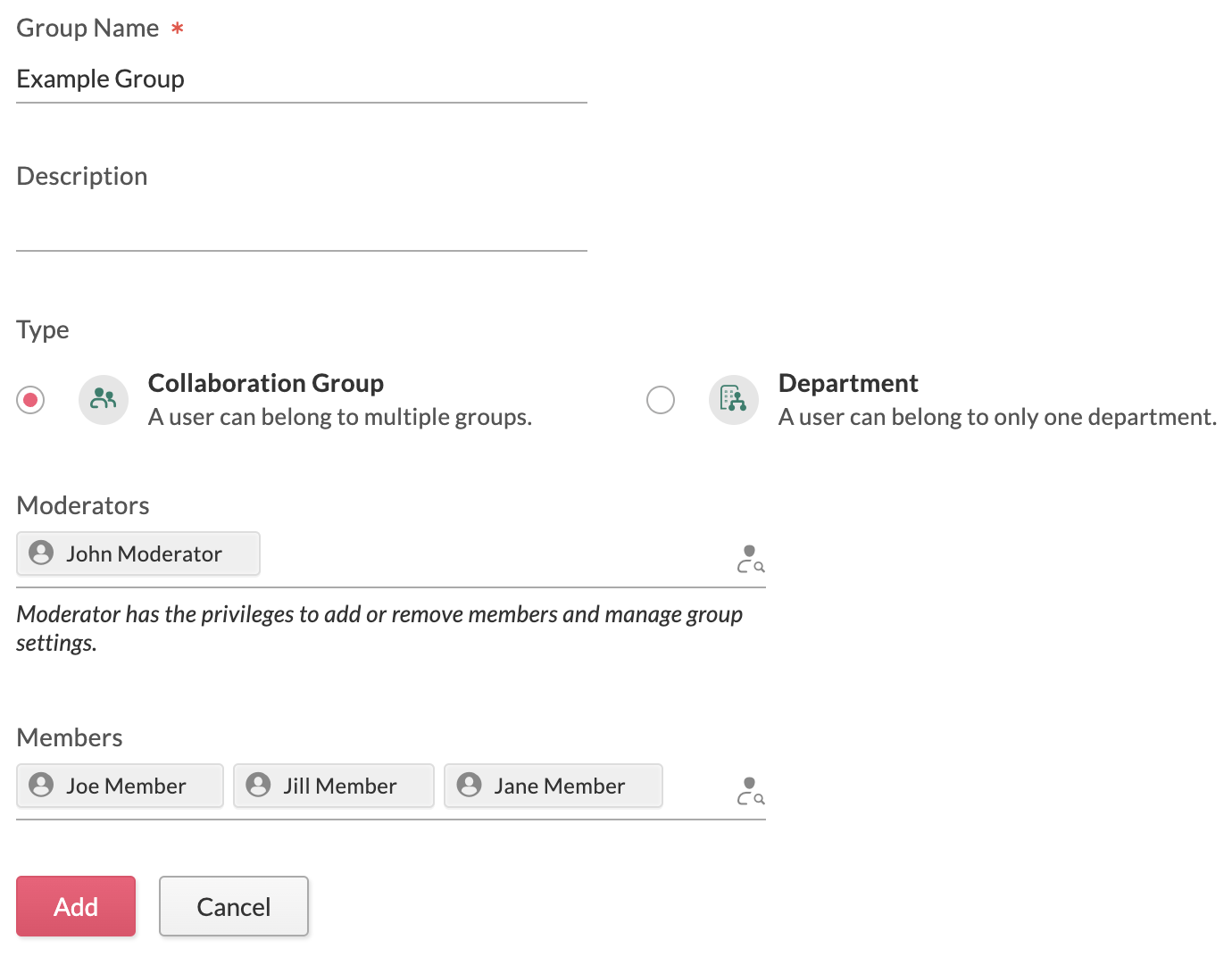The width and height of the screenshot is (1232, 957).
Task: Click Jane Member's avatar icon
Action: click(468, 786)
